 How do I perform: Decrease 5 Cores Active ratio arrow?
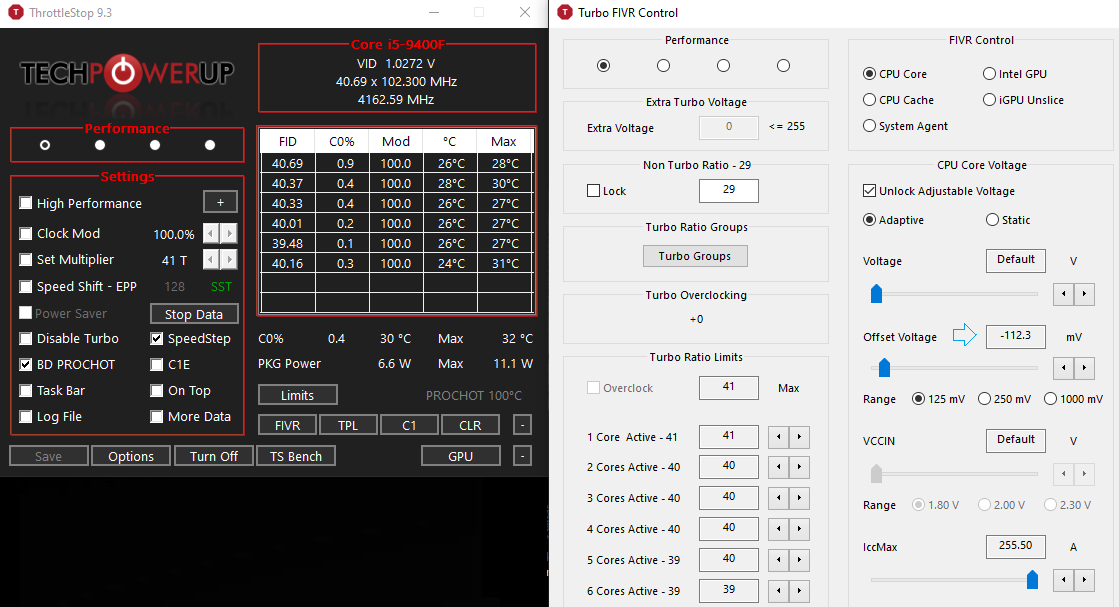pyautogui.click(x=779, y=560)
